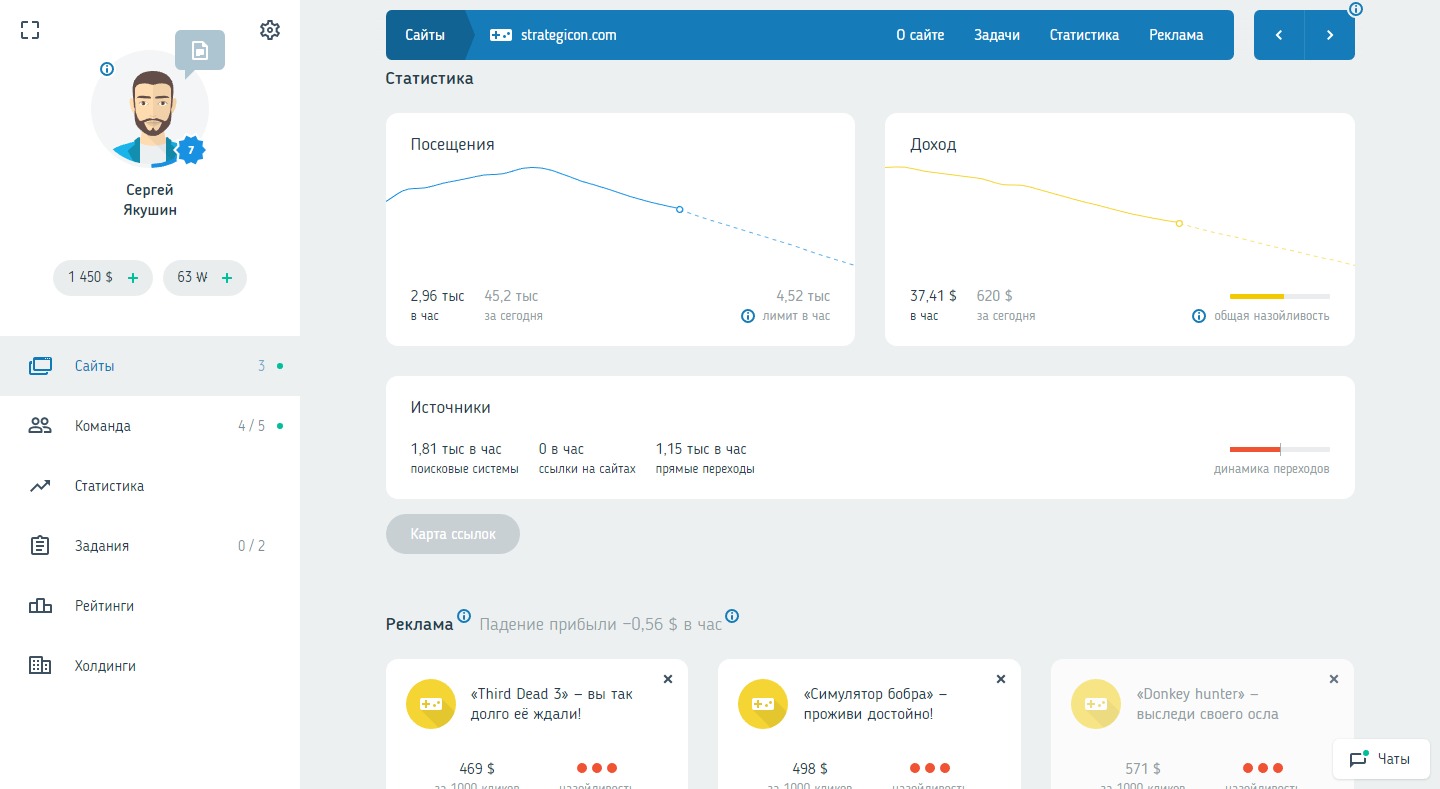
Task: Select 'Команда' in the sidebar
Action: pos(103,426)
